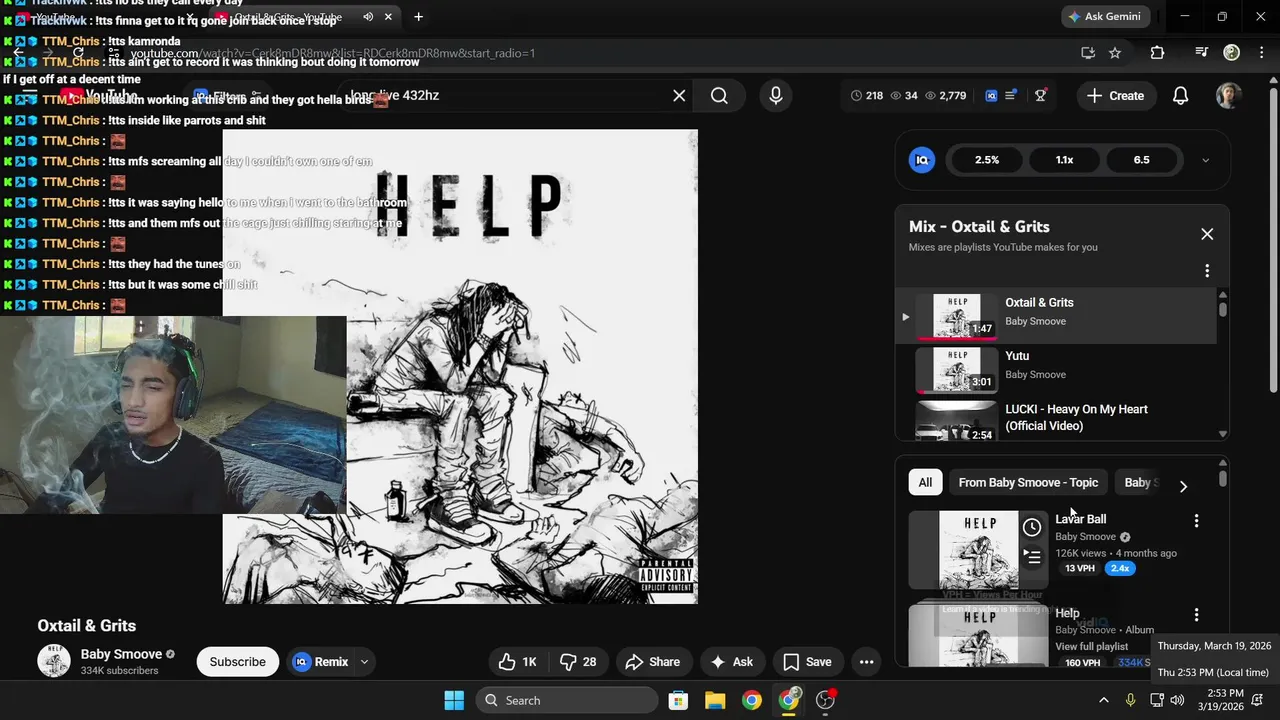Screen dimensions: 1280x720
Task: Open the YouTube account avatar menu
Action: (x=1229, y=96)
